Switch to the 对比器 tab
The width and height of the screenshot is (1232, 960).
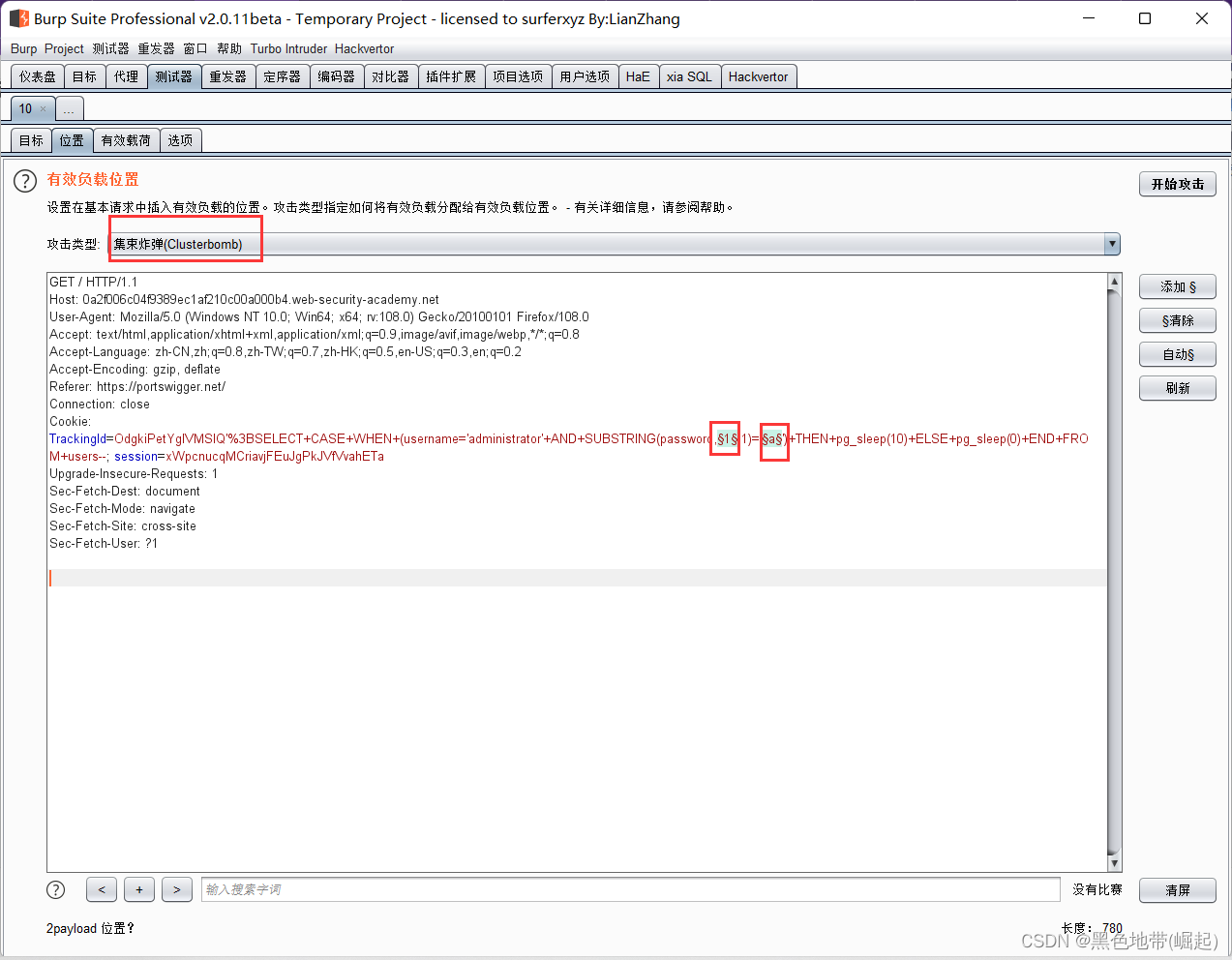[391, 76]
